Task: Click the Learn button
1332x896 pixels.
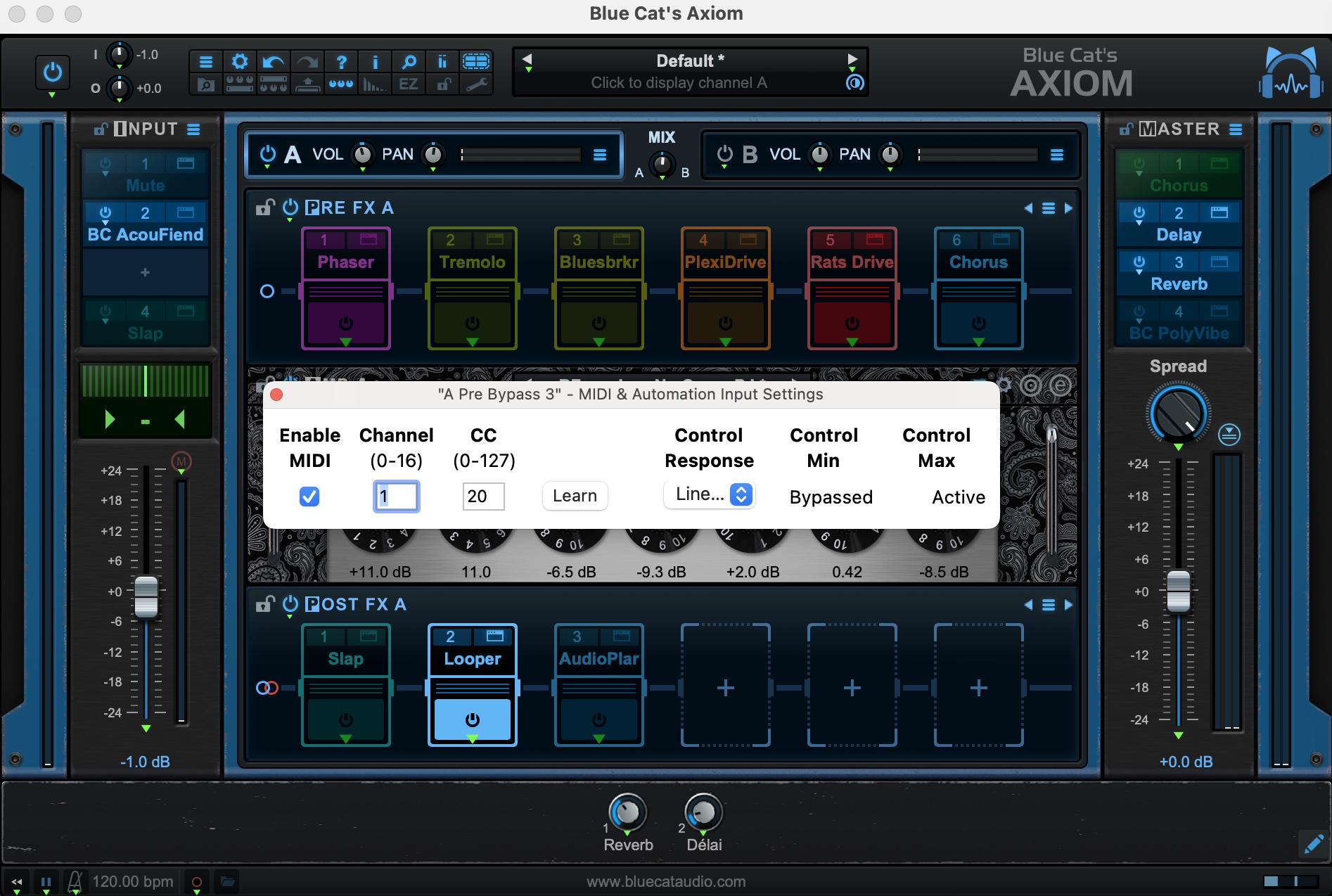Action: [575, 496]
